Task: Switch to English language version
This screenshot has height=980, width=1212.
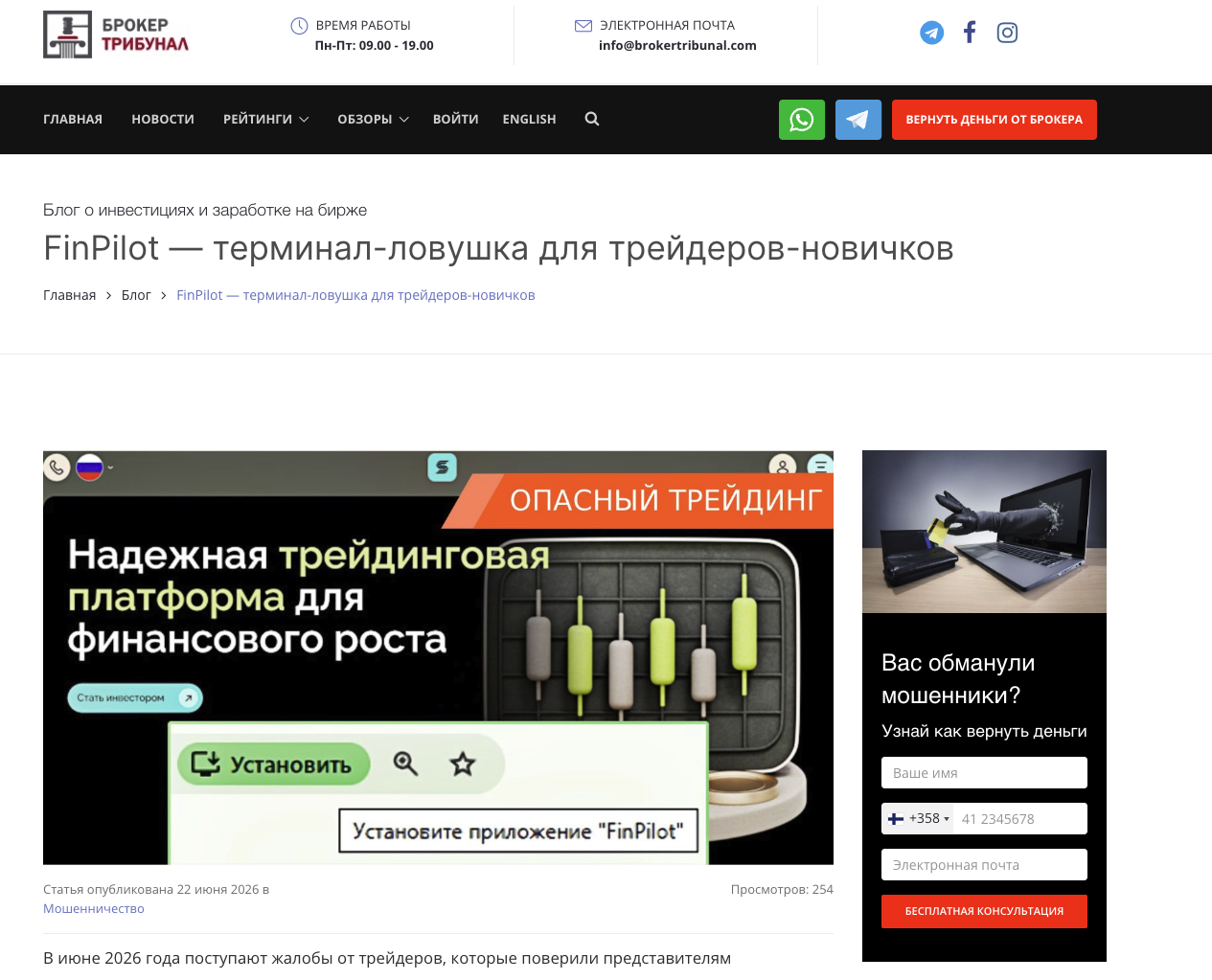Action: click(529, 119)
